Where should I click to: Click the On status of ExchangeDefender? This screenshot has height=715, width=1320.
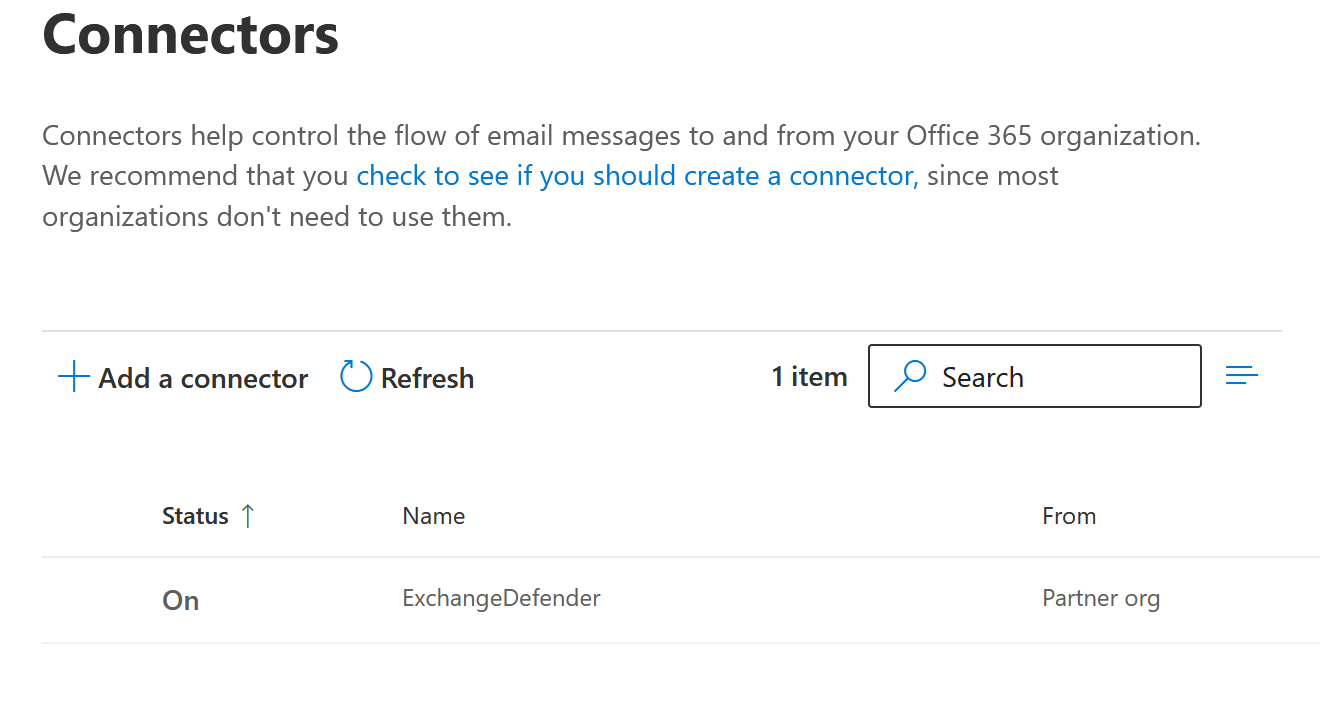click(x=180, y=600)
